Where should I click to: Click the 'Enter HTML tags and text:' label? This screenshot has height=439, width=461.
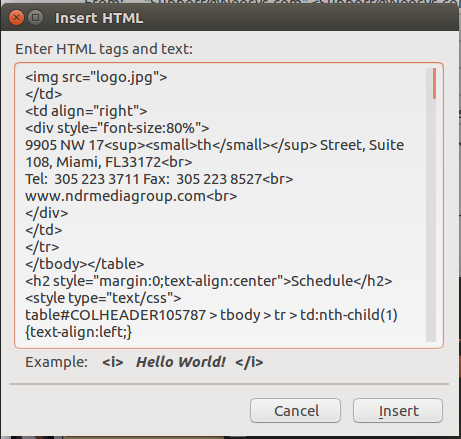(x=104, y=49)
